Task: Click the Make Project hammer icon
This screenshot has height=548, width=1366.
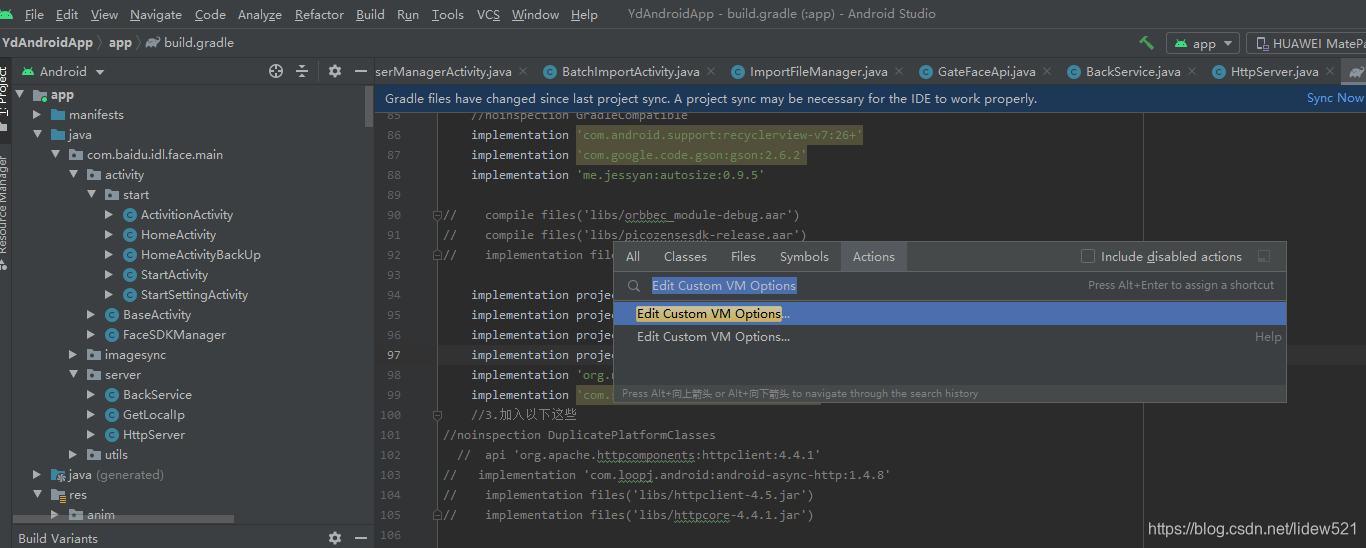Action: (x=1146, y=43)
